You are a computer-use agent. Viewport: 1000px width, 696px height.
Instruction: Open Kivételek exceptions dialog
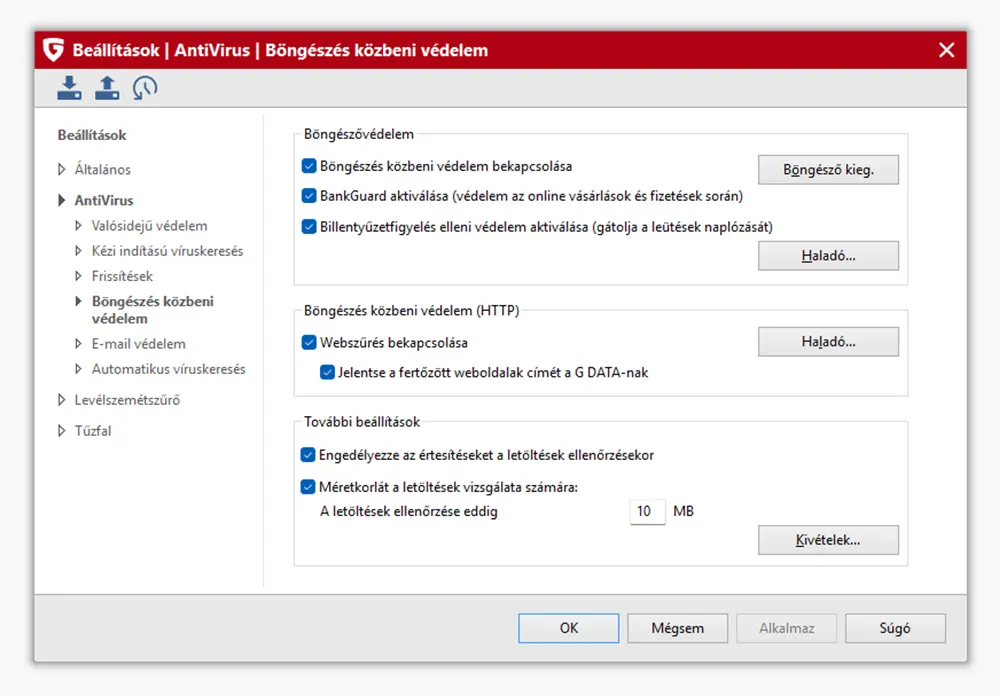pyautogui.click(x=828, y=541)
